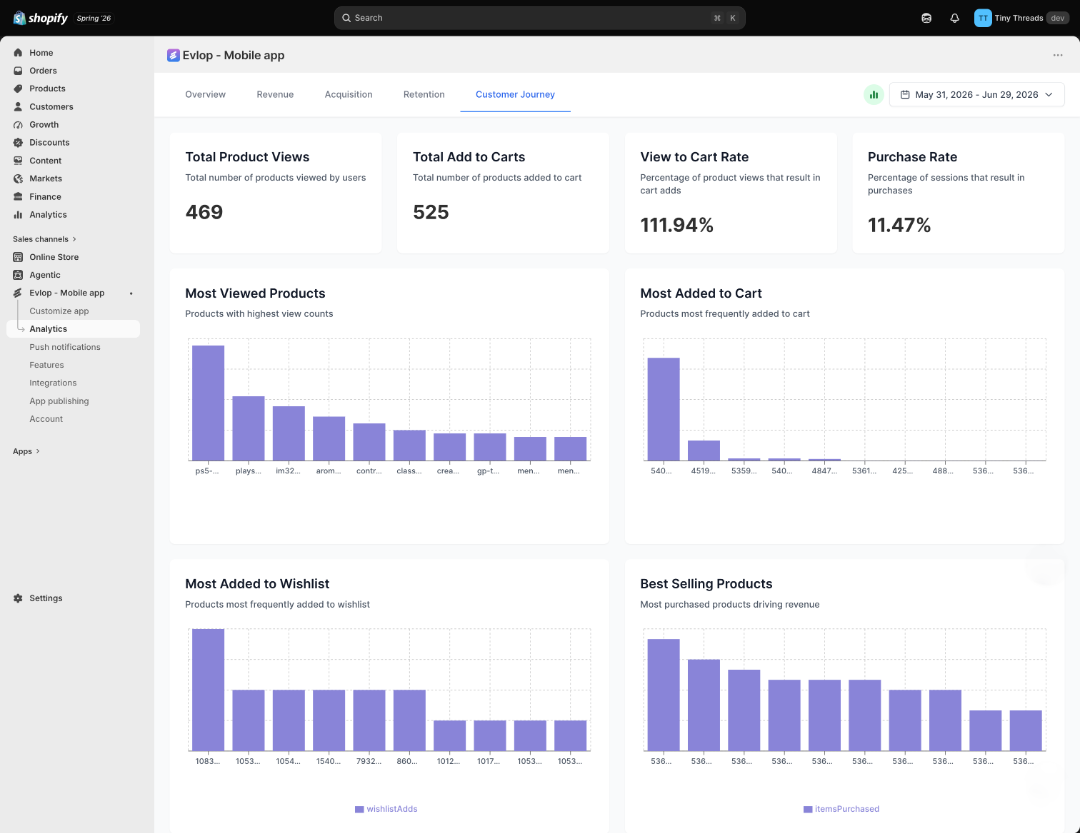Click the search magnifier icon
Screen dimensions: 1080x833
pyautogui.click(x=346, y=18)
